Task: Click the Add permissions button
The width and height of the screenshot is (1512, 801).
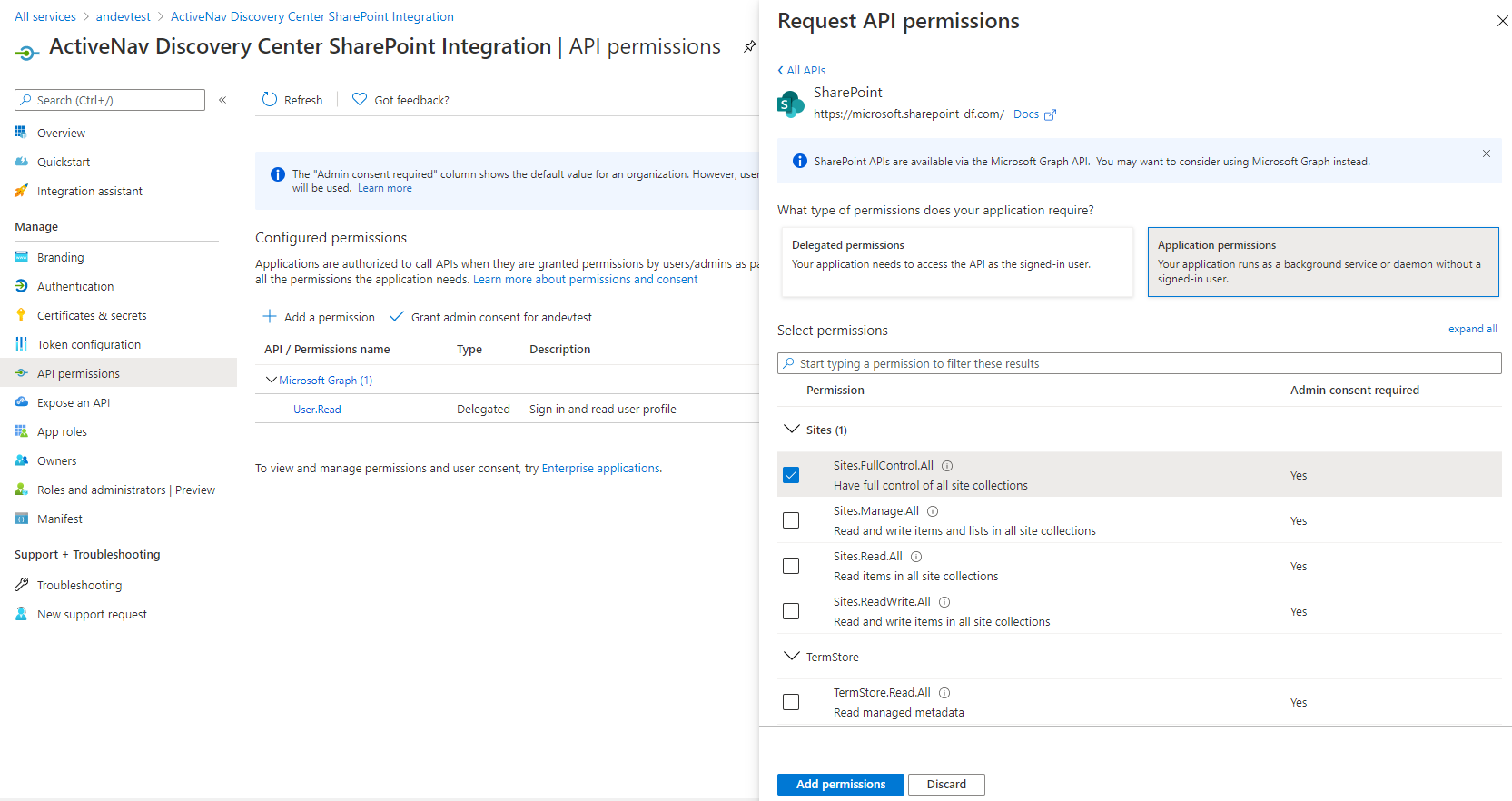Action: click(x=841, y=785)
